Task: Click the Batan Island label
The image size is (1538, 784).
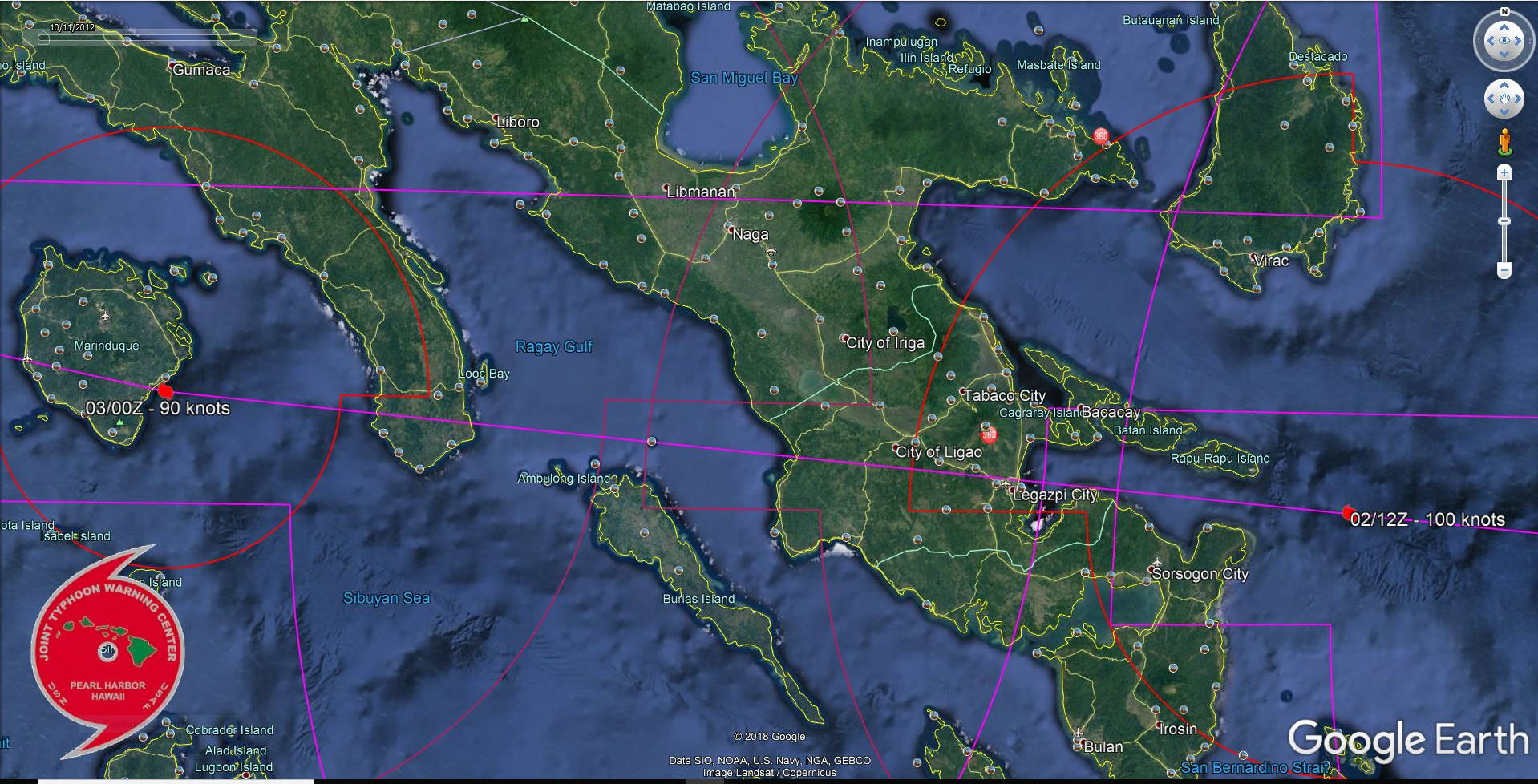Action: pos(1147,430)
